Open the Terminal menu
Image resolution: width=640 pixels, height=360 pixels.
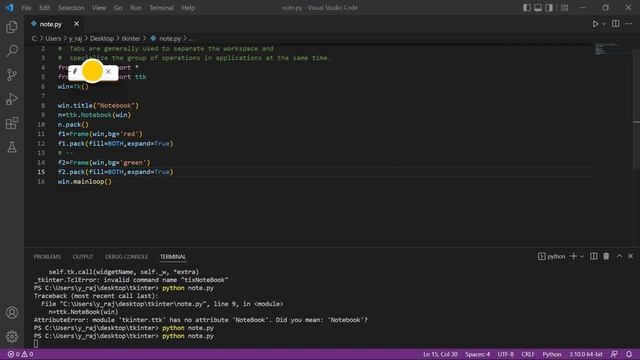point(161,8)
